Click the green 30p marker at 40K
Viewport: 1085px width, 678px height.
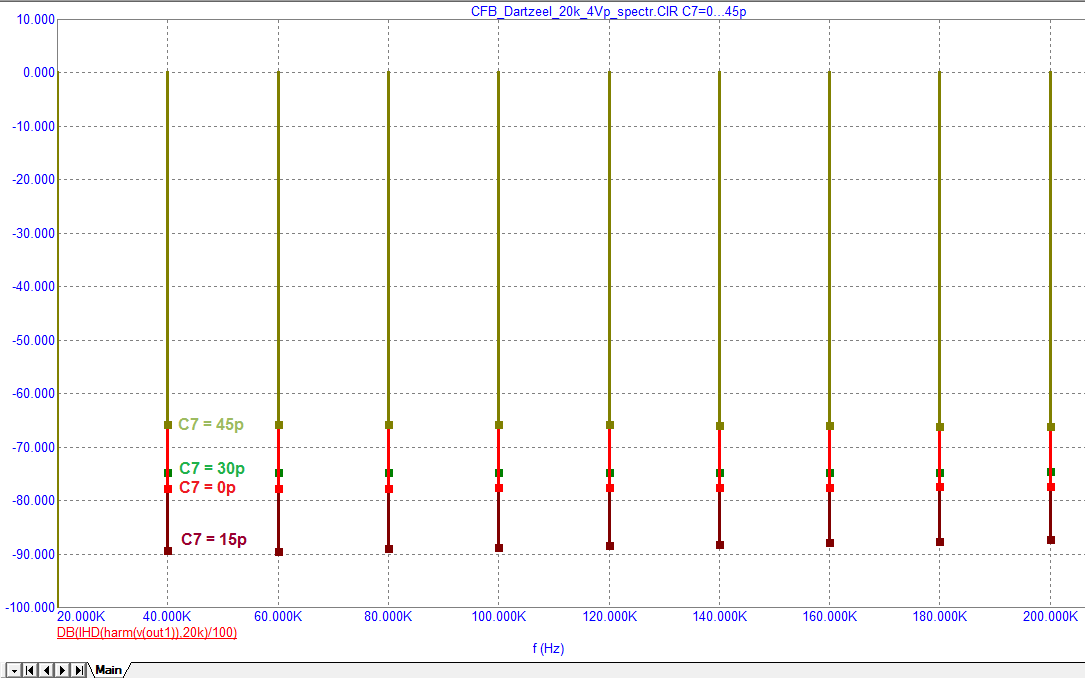pyautogui.click(x=167, y=473)
